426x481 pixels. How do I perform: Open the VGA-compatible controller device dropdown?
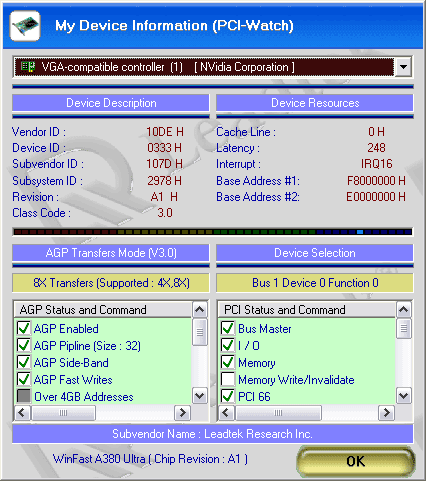point(213,67)
